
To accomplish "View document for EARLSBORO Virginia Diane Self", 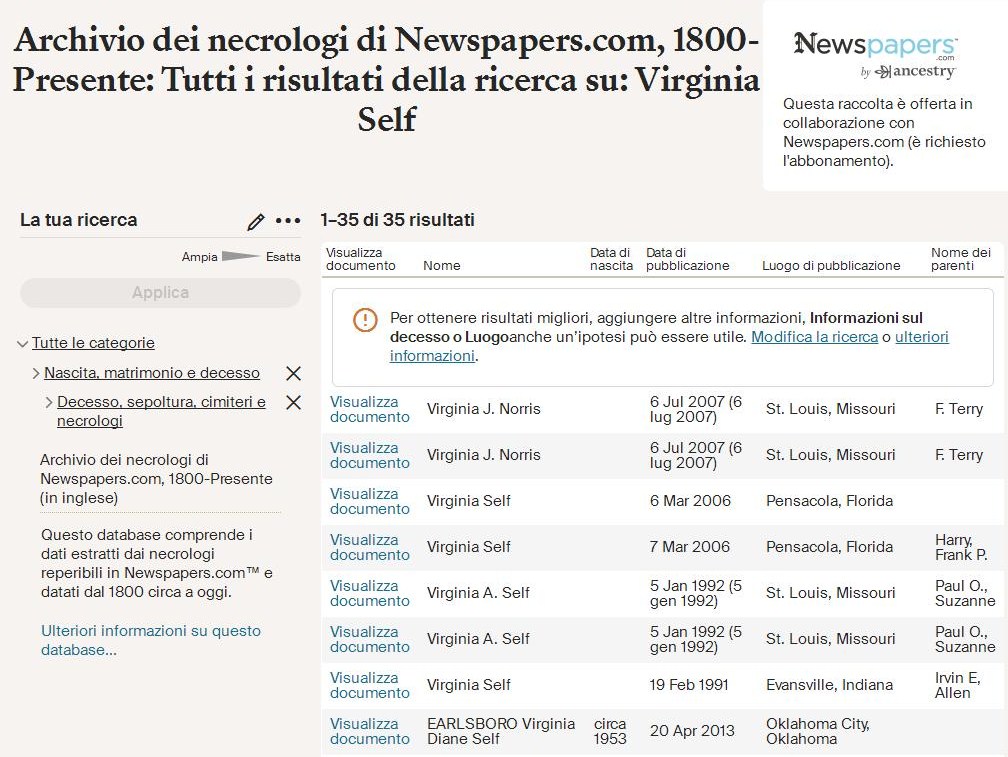I will 370,731.
